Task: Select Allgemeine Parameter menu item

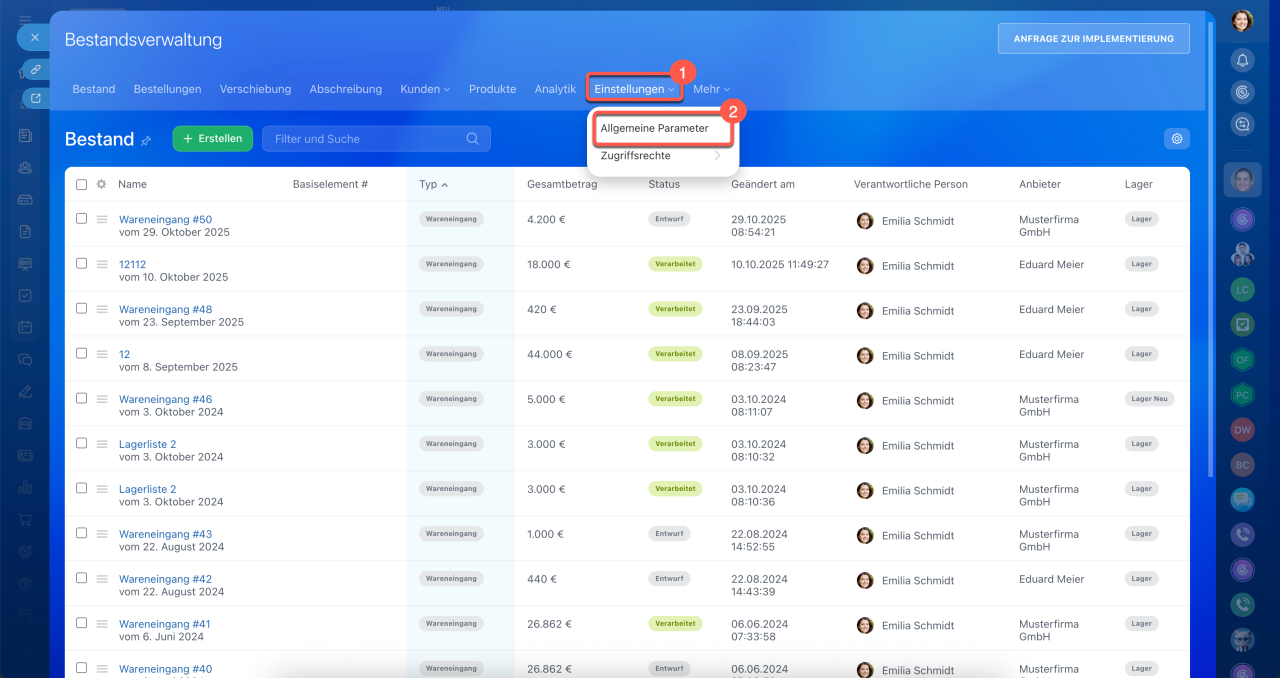Action: pyautogui.click(x=654, y=128)
